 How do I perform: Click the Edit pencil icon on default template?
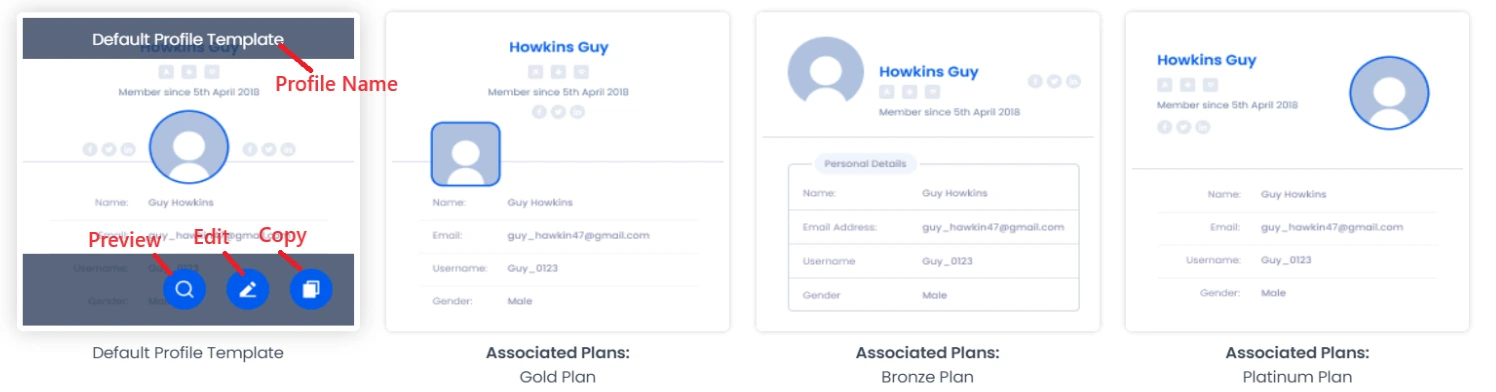click(248, 290)
